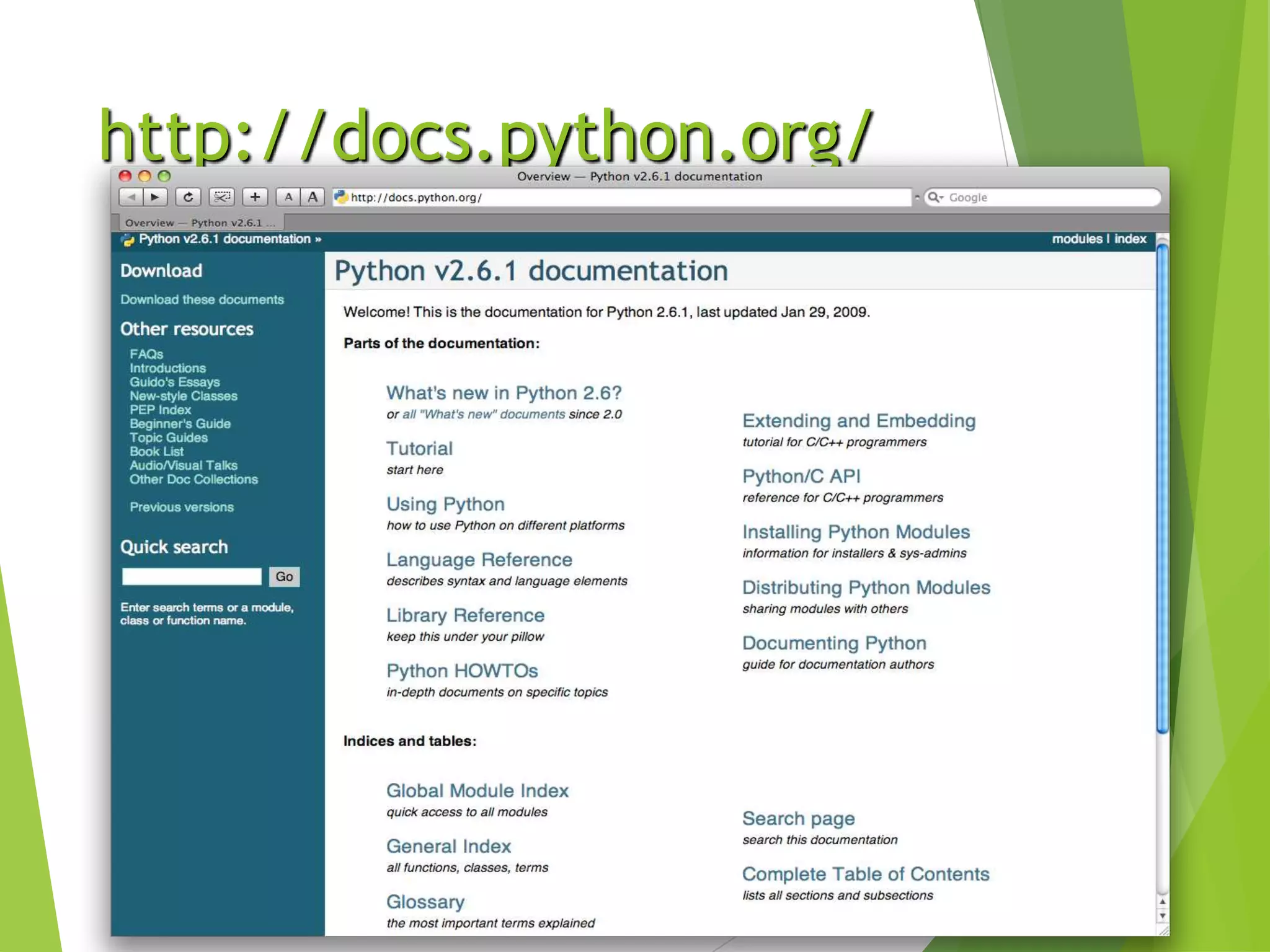Click the Python logo in the docs header
Viewport: 1270px width, 952px height.
[128, 240]
